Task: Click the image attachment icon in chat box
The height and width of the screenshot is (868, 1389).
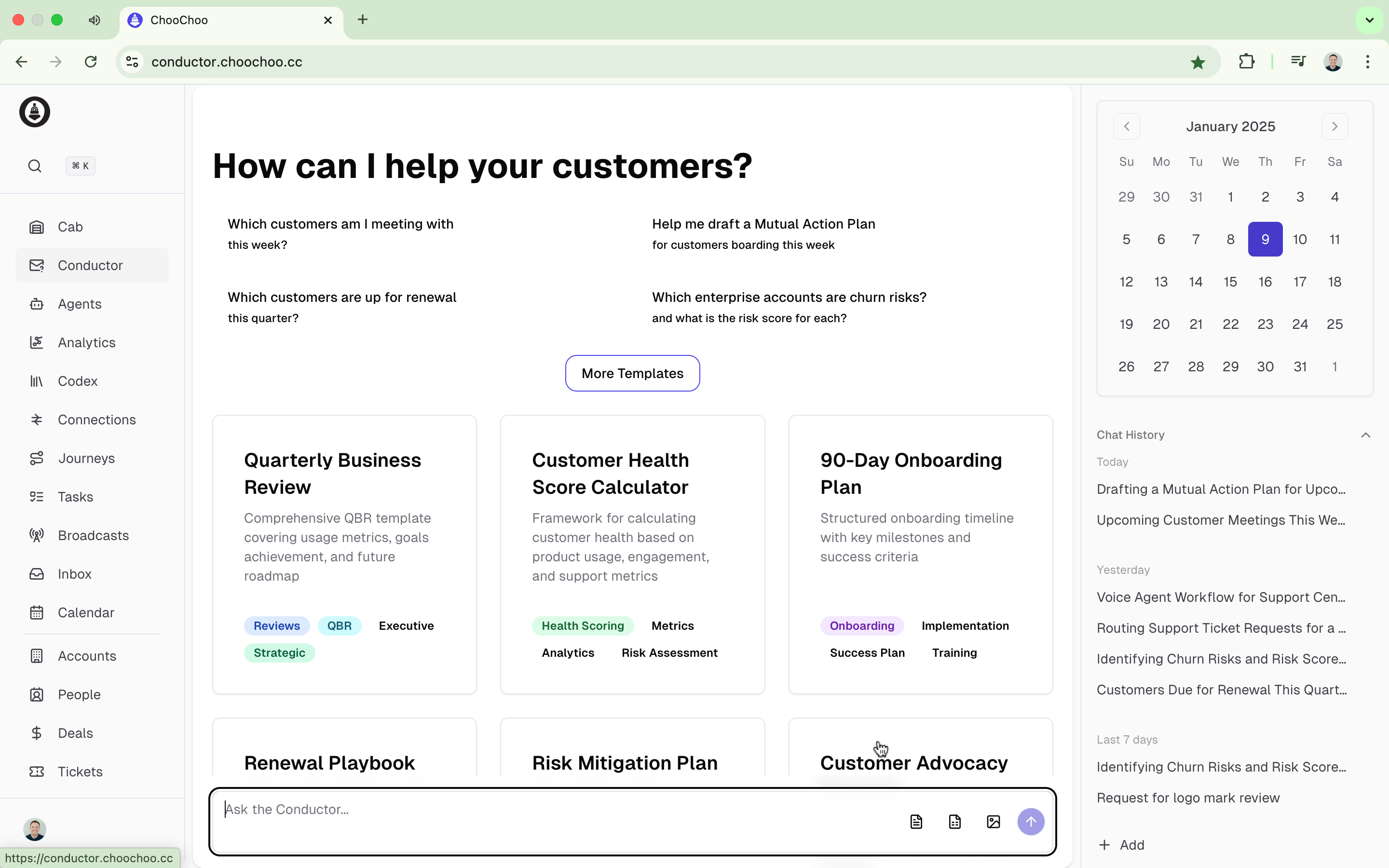Action: point(993,822)
